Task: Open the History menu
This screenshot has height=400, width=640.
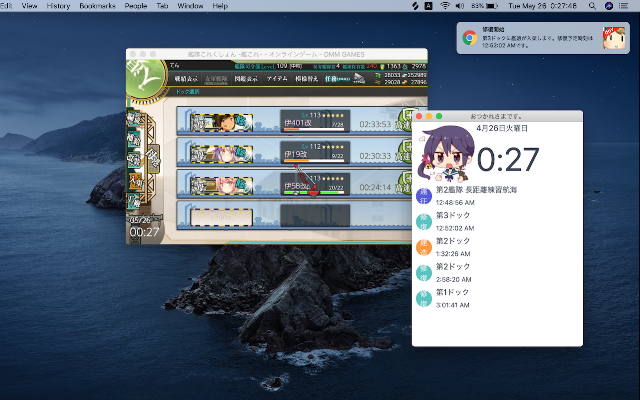Action: click(x=58, y=6)
